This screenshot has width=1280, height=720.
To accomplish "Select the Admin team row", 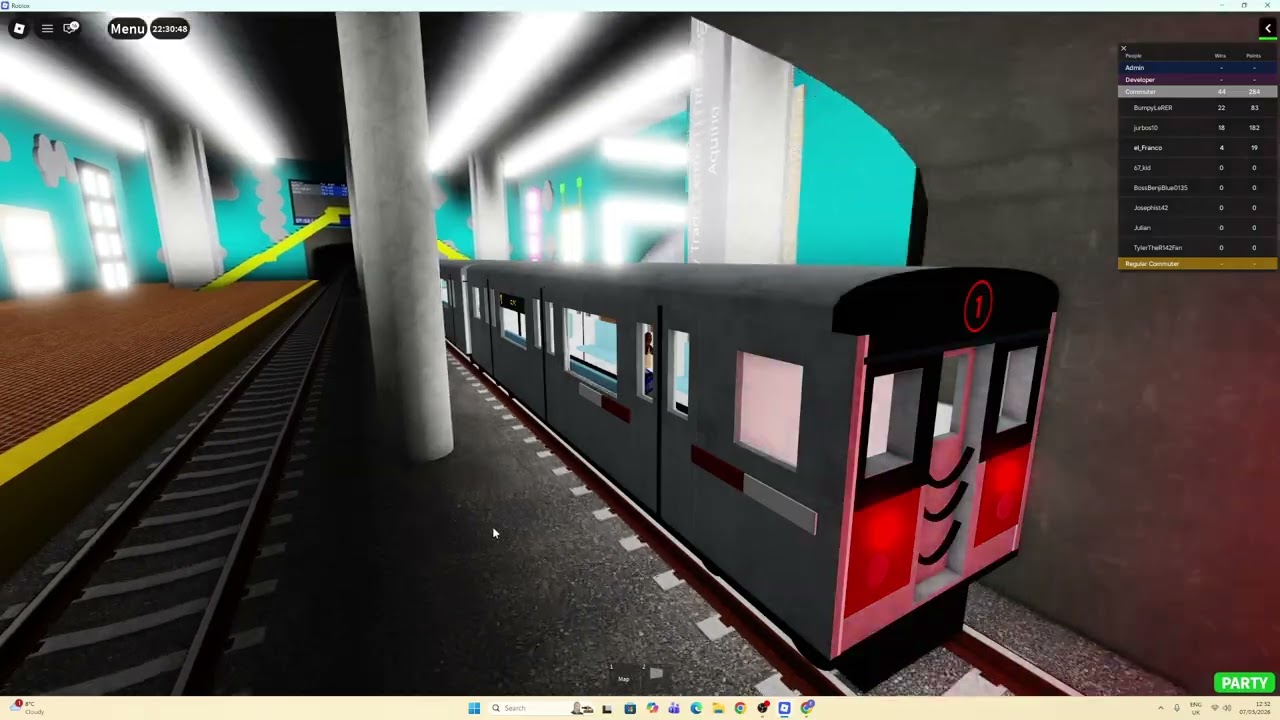I will [1197, 68].
